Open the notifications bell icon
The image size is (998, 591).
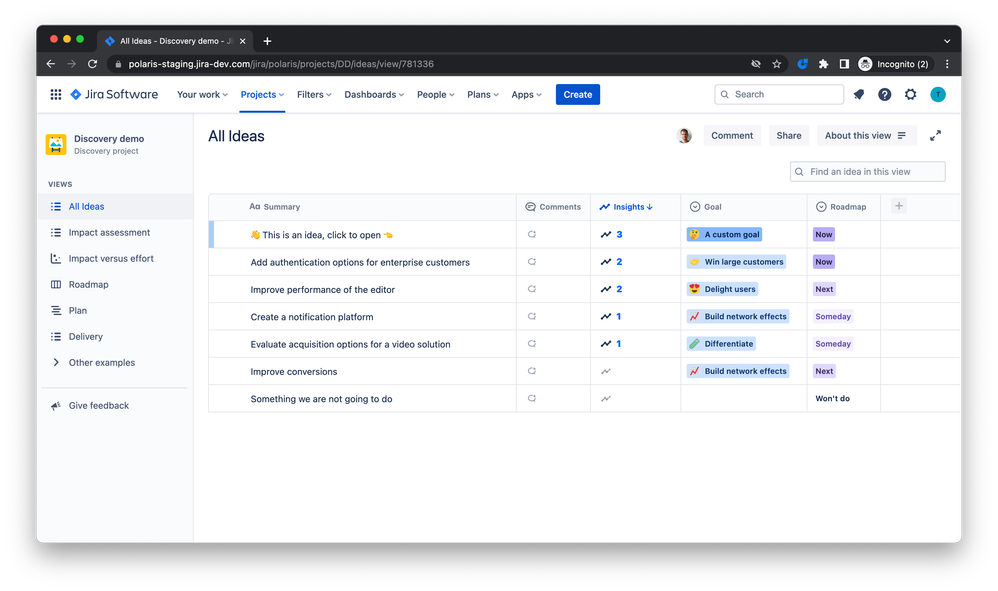859,94
